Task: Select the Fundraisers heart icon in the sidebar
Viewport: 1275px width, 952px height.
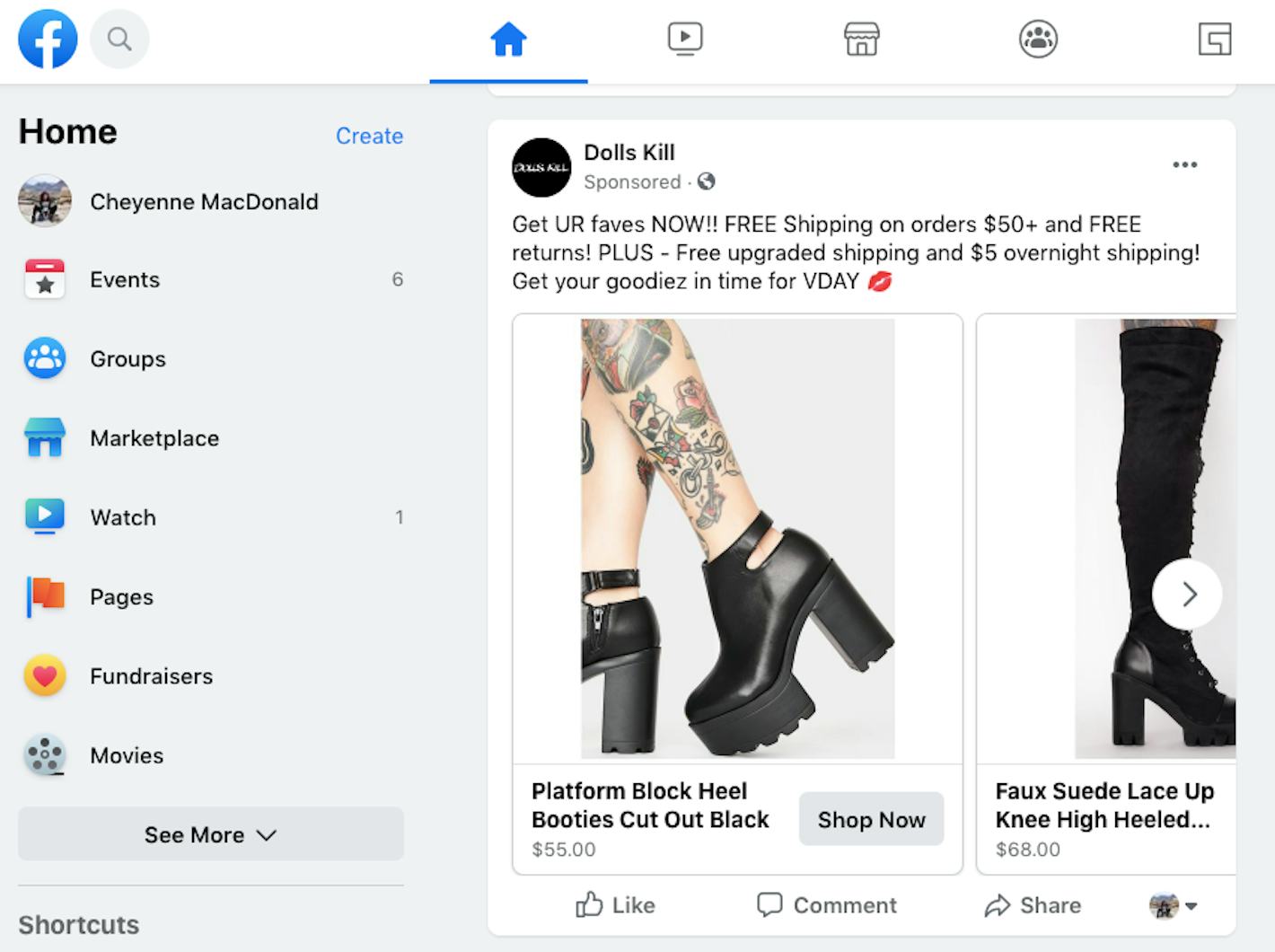Action: (44, 675)
